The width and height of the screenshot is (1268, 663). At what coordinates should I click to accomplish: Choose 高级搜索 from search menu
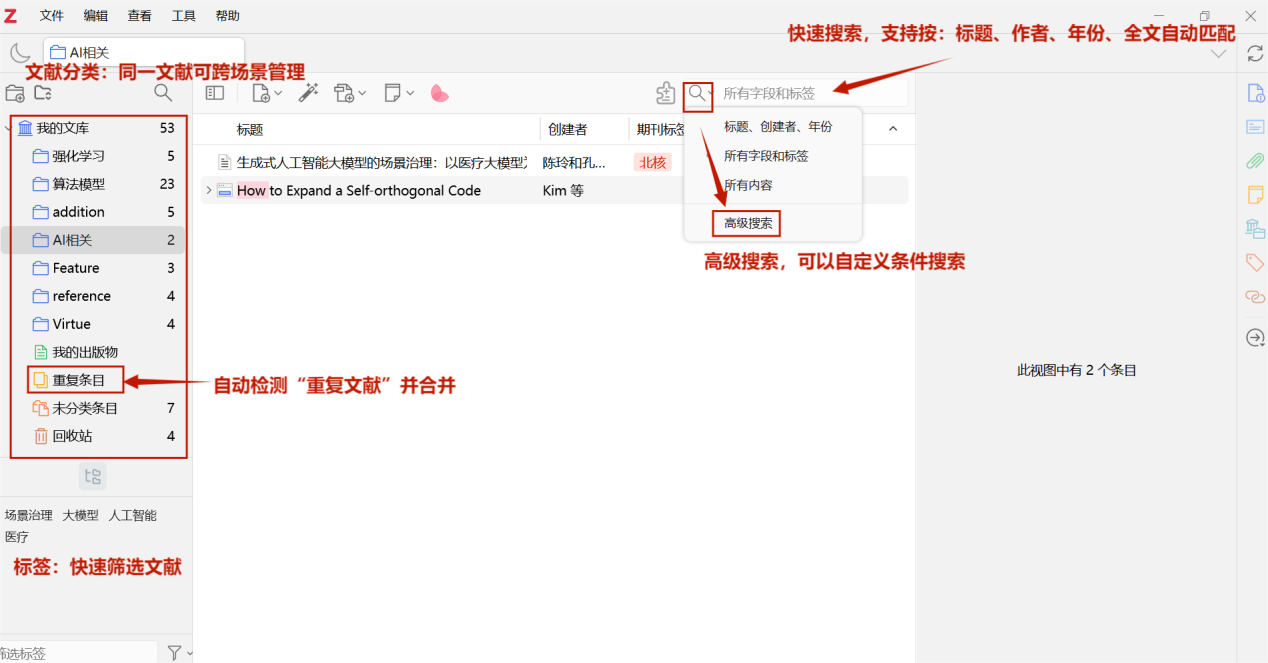(x=748, y=223)
